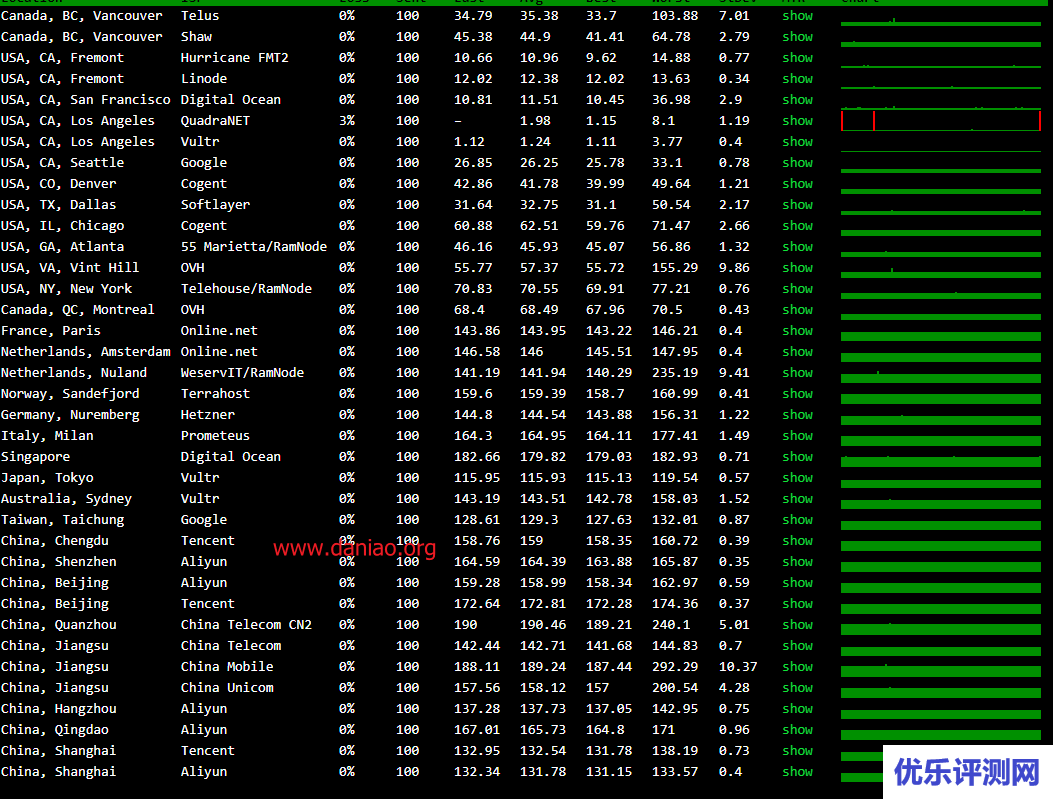The width and height of the screenshot is (1053, 799).
Task: Click show for Japan, Tokyo Vultr row
Action: pos(797,478)
